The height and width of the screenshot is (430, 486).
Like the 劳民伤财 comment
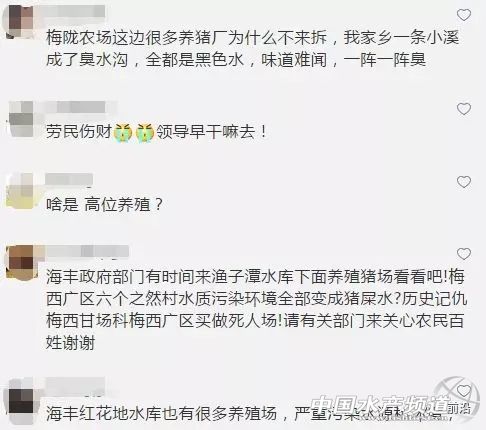[464, 109]
